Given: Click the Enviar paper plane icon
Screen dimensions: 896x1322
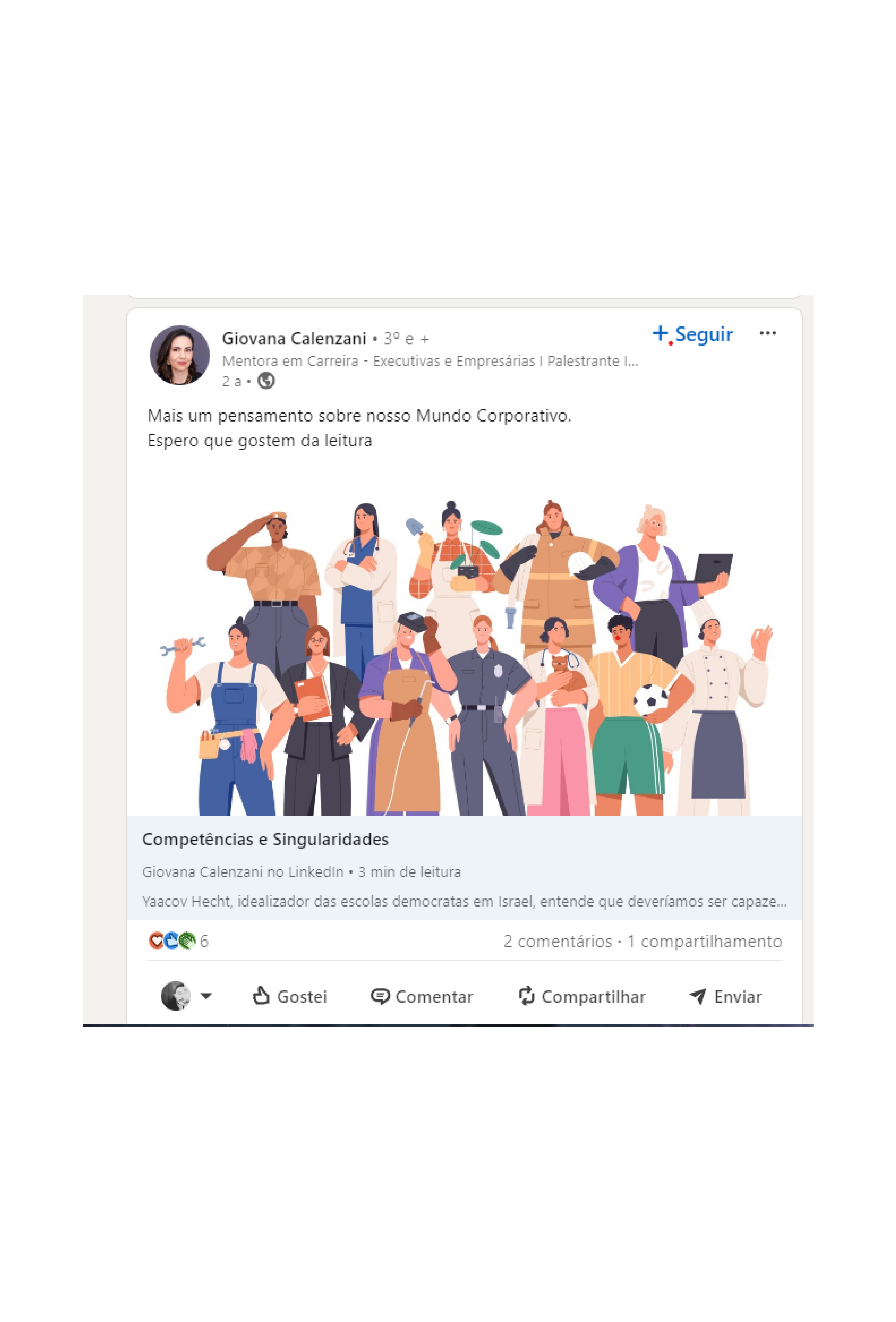Looking at the screenshot, I should [698, 996].
